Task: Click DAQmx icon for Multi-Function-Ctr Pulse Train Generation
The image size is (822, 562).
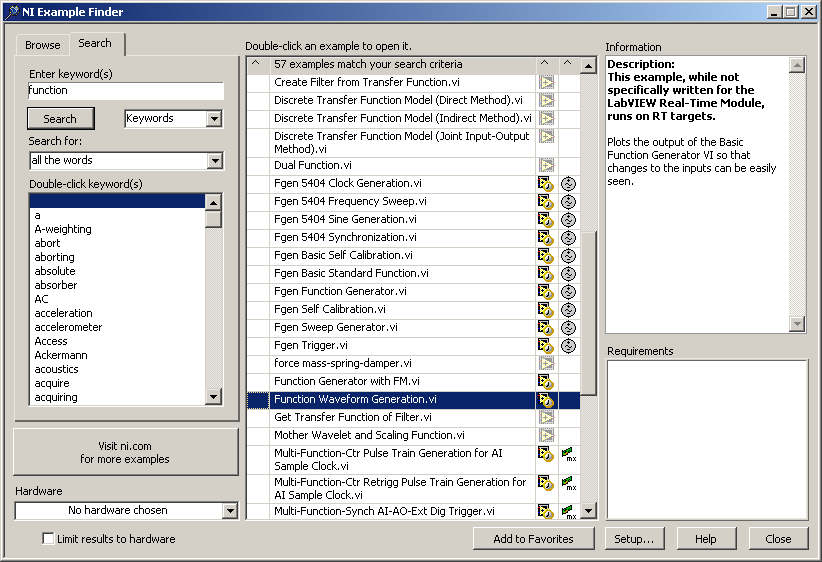Action: [x=568, y=454]
